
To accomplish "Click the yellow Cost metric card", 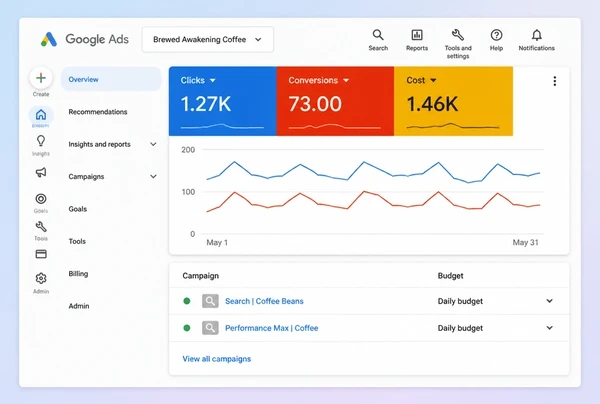I will [453, 101].
